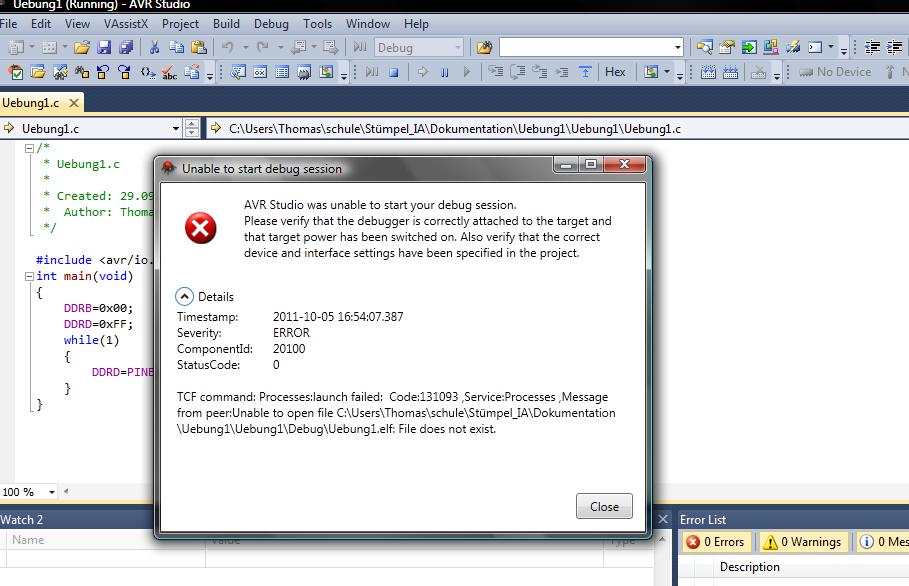Open the undo history dropdown arrow
This screenshot has height=586, width=909.
[245, 48]
